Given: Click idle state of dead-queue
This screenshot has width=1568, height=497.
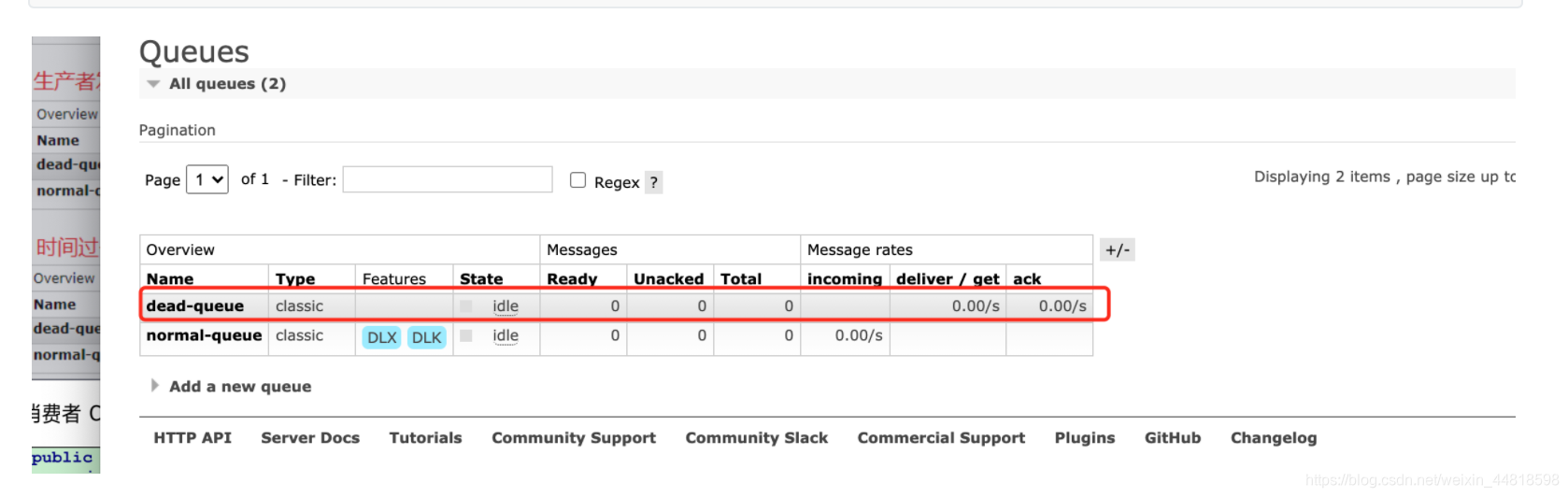Looking at the screenshot, I should (x=506, y=306).
